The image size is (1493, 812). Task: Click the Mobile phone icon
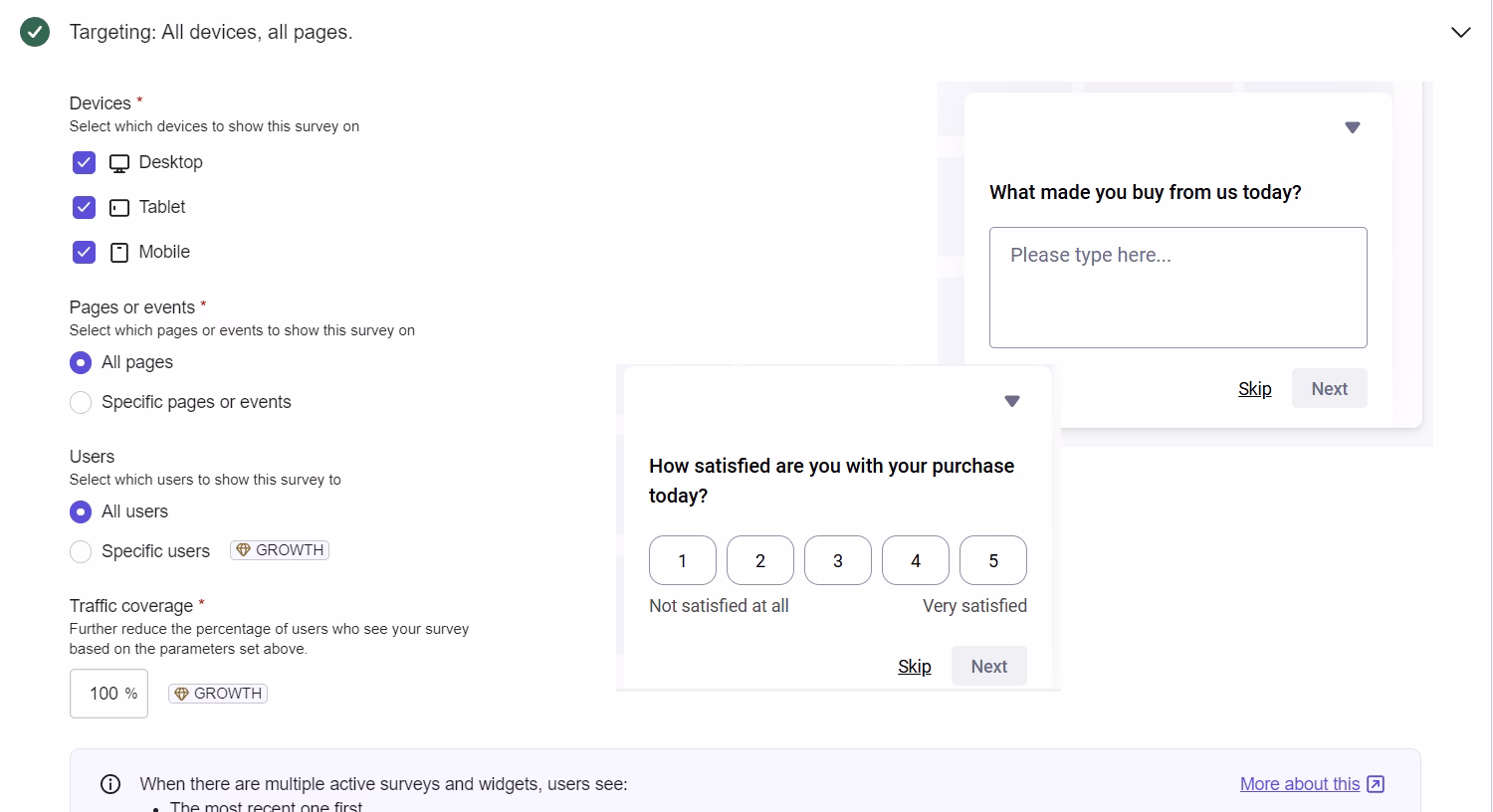[x=119, y=253]
